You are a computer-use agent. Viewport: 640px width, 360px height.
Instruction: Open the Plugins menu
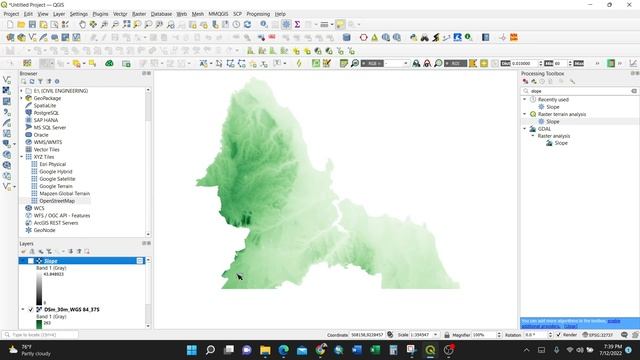(x=100, y=14)
